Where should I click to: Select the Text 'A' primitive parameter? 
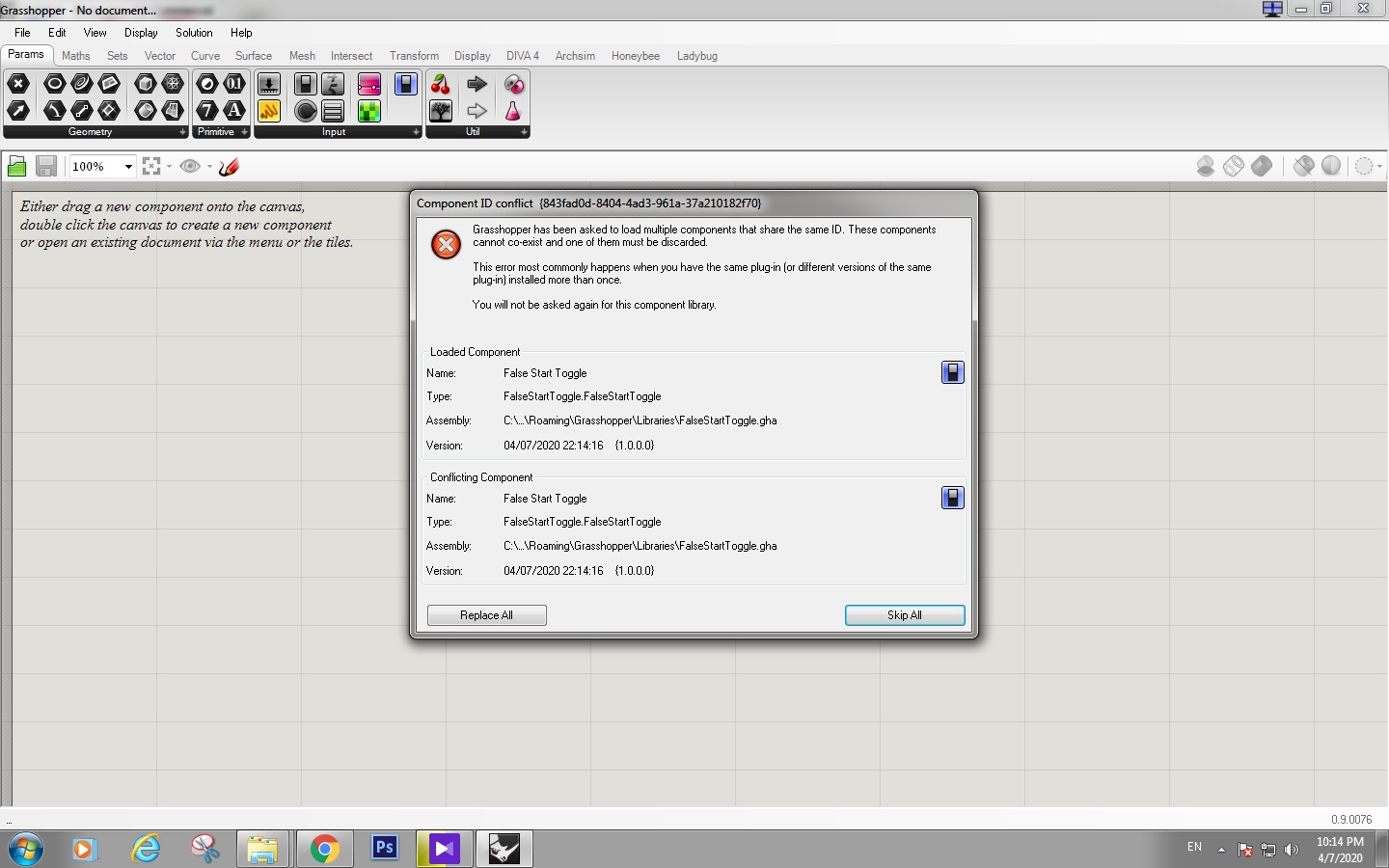(234, 111)
